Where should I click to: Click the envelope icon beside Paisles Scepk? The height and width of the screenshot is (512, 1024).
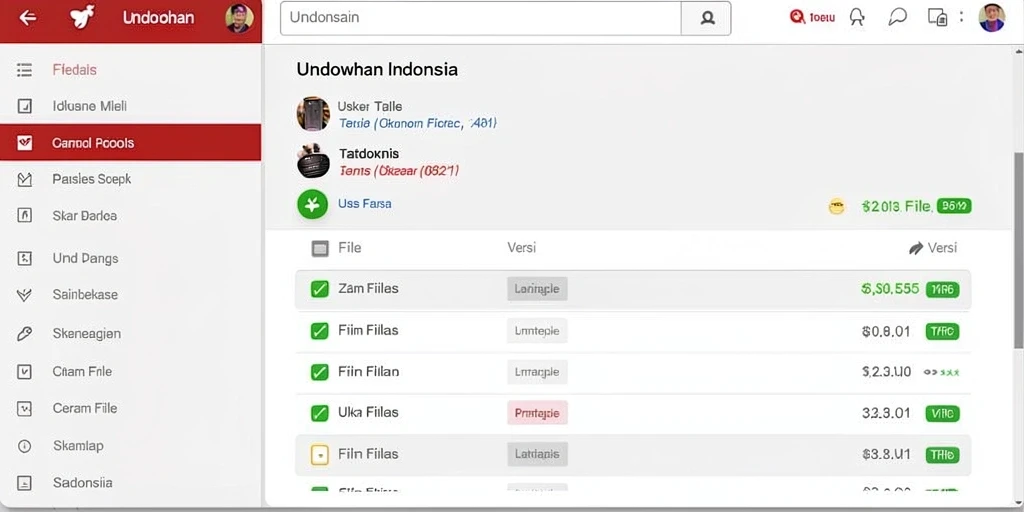[x=24, y=180]
